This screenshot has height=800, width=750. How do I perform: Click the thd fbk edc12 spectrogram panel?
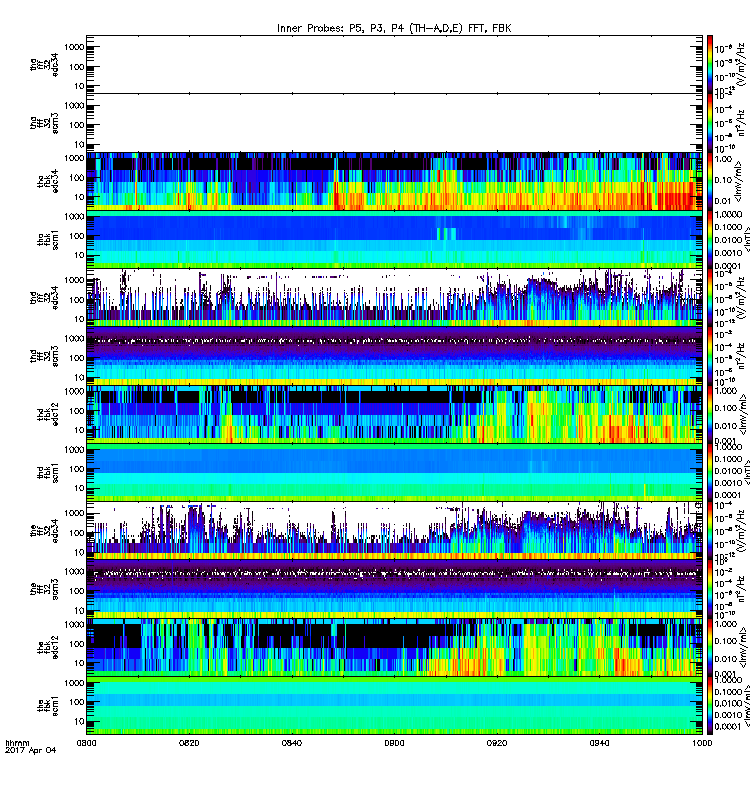tap(394, 414)
